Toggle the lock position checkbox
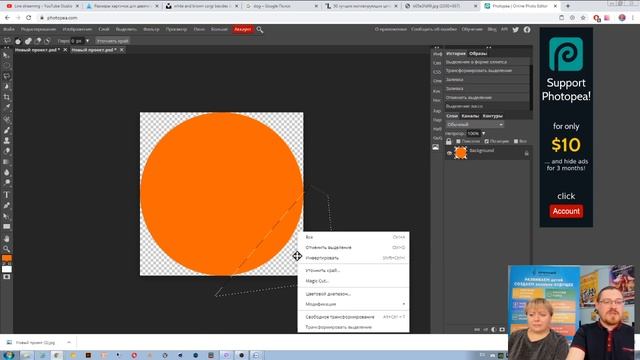Viewport: 640px width, 360px height. click(x=486, y=141)
